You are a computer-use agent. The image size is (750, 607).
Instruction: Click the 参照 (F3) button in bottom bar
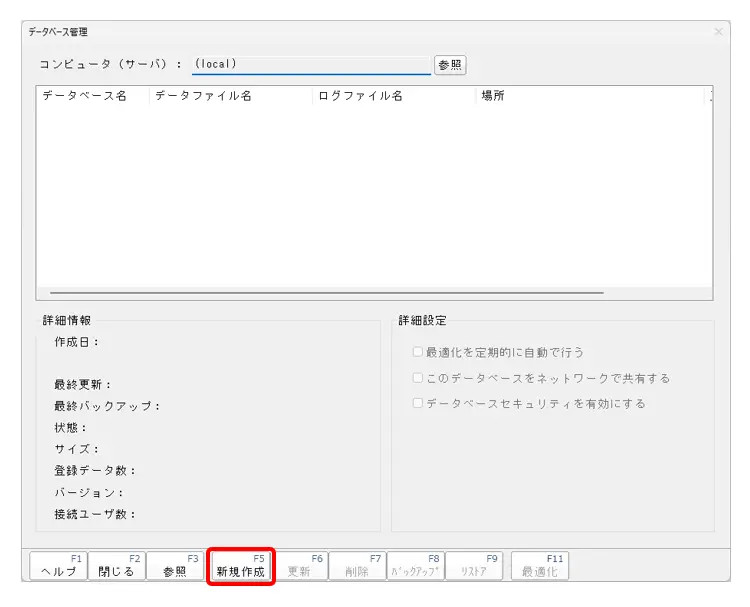174,566
